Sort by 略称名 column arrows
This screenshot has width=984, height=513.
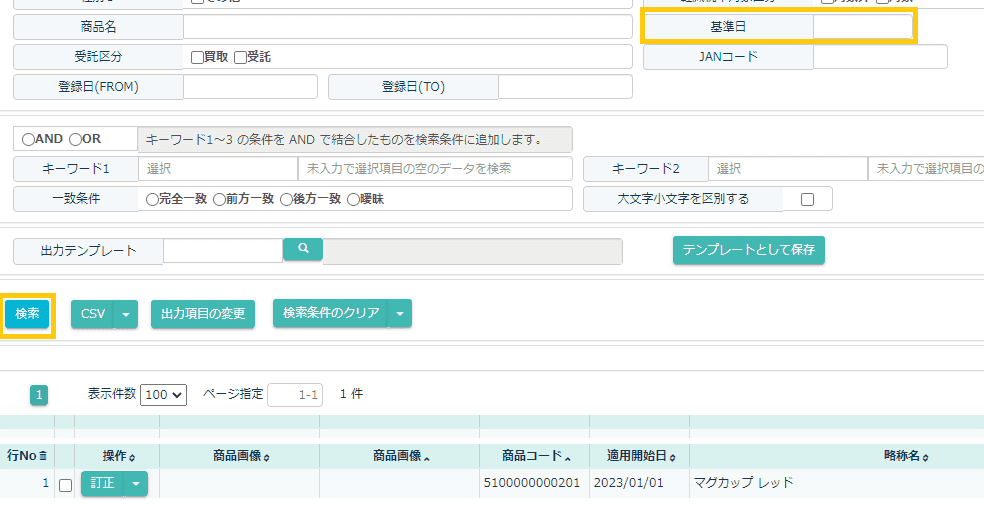point(926,458)
